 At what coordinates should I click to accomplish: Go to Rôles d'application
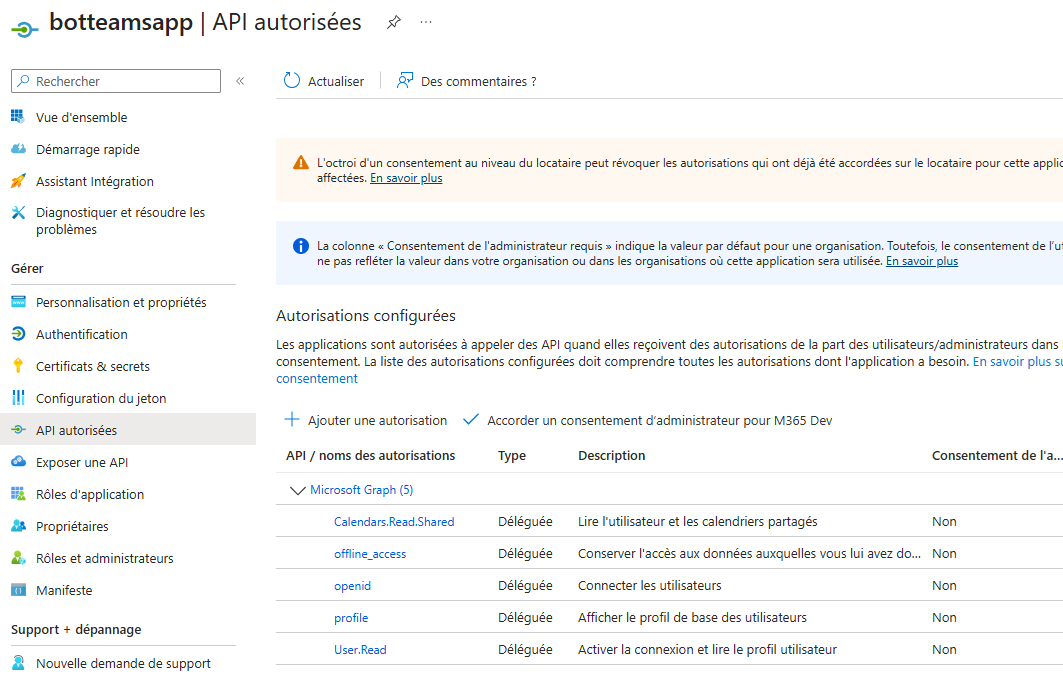point(89,494)
